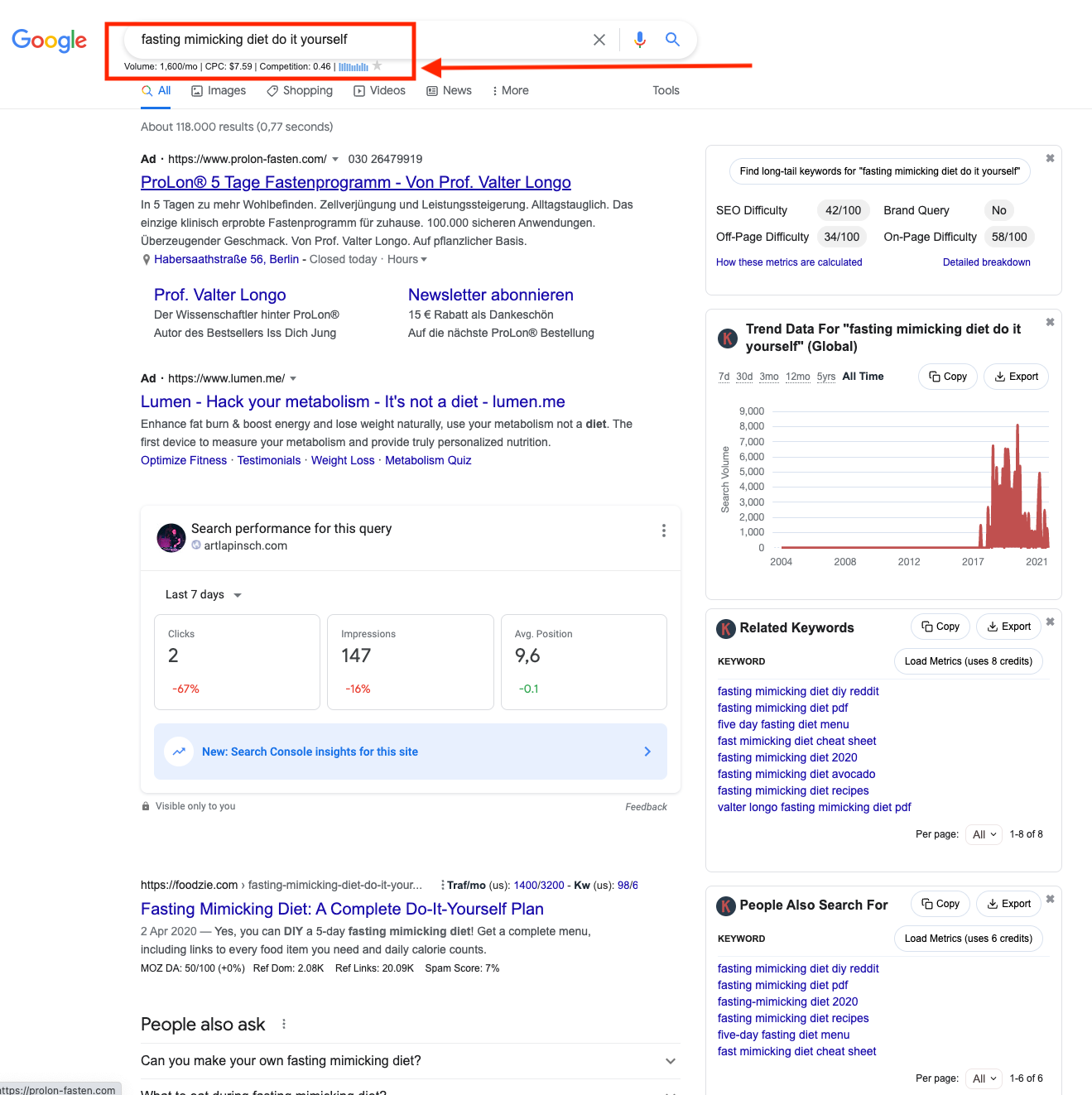Click Load Metrics (uses 8 credits)

(969, 661)
